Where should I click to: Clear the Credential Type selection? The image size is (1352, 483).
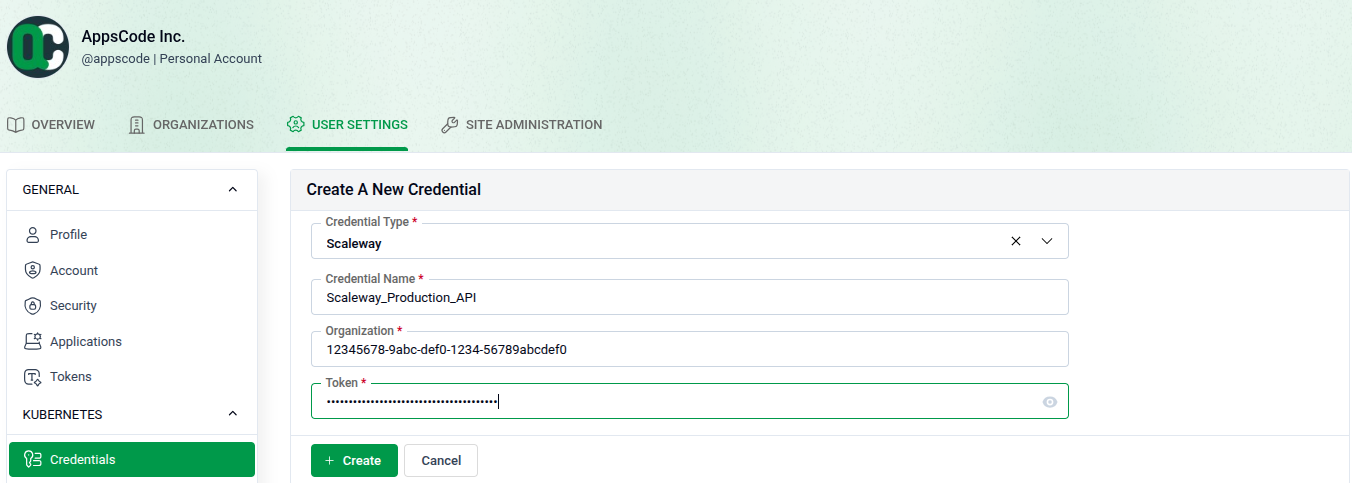coord(1016,241)
